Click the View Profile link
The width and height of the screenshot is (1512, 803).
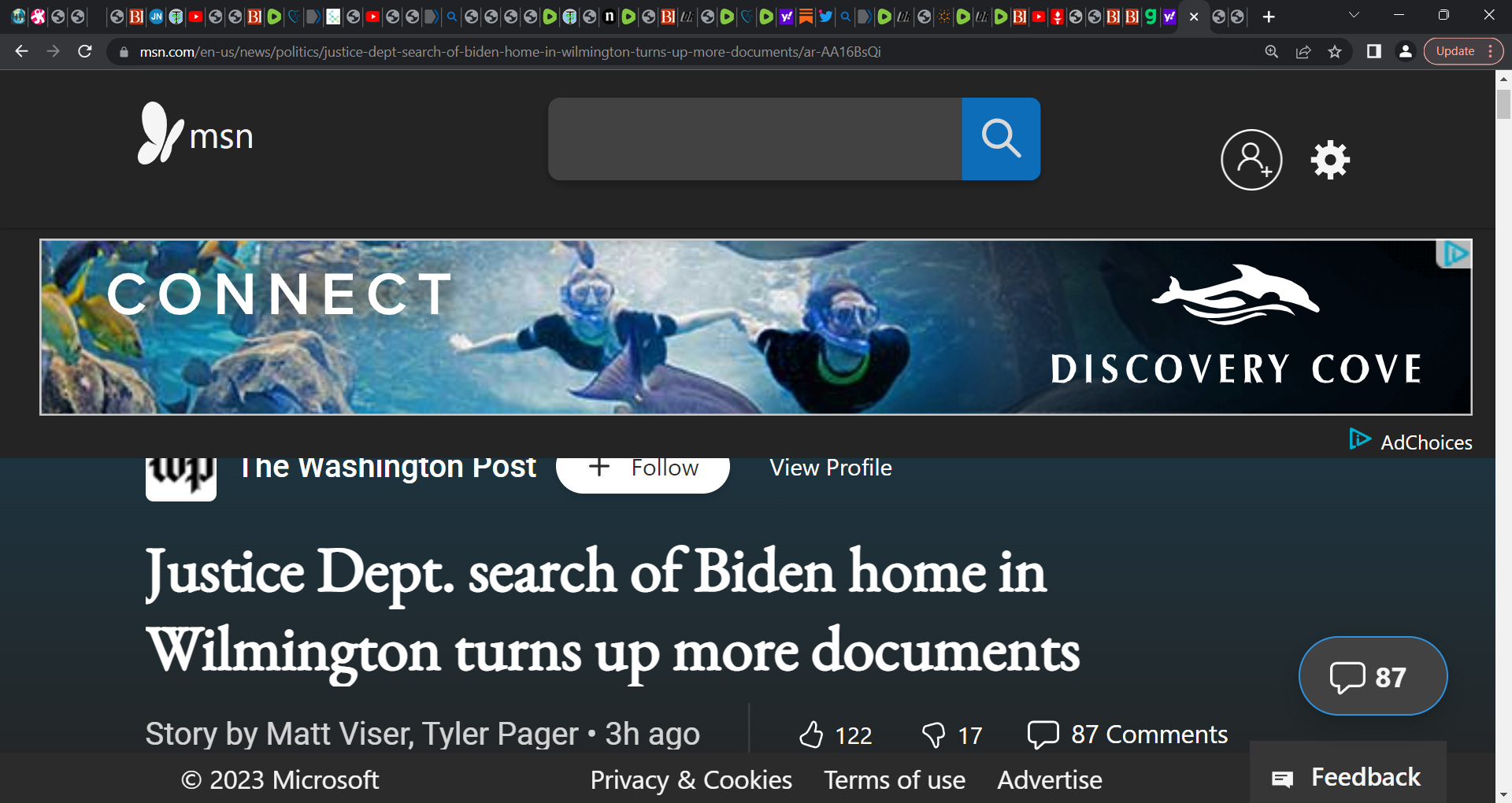coord(831,468)
